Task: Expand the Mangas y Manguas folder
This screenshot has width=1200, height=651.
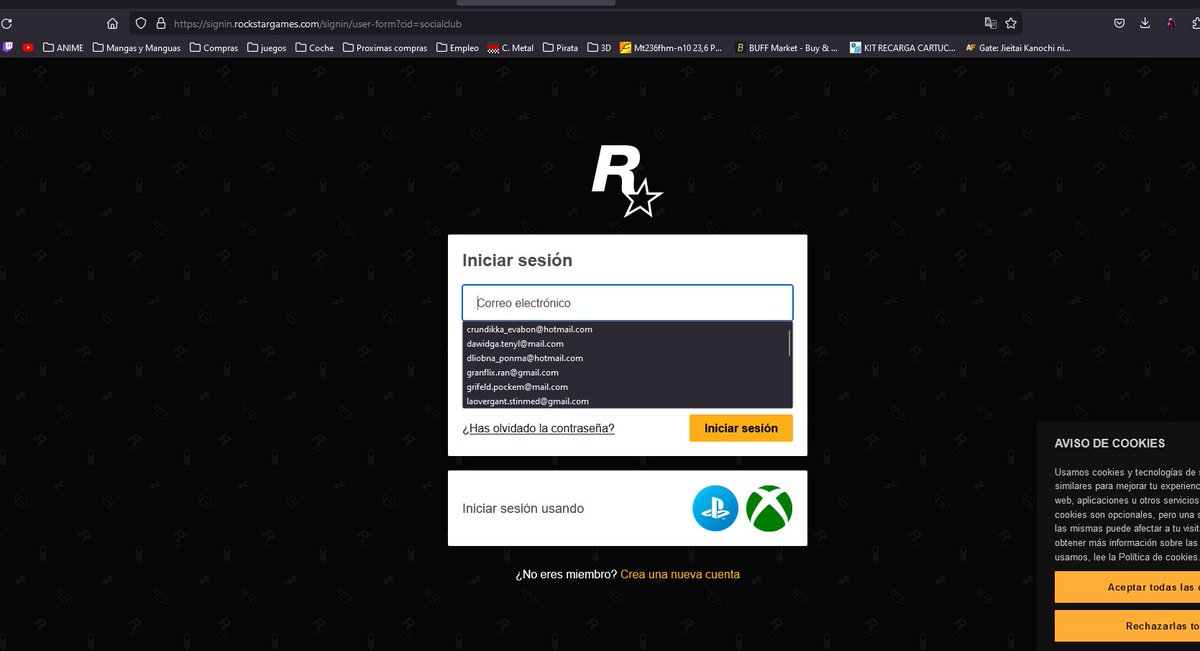Action: click(136, 47)
